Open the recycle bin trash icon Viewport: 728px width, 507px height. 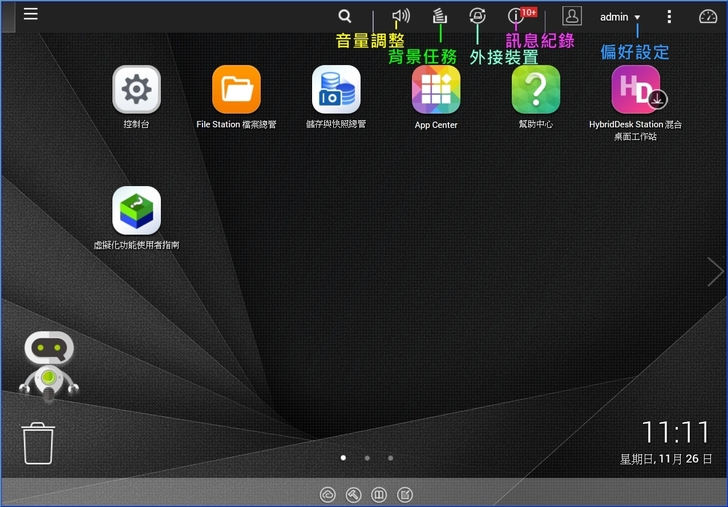[38, 443]
